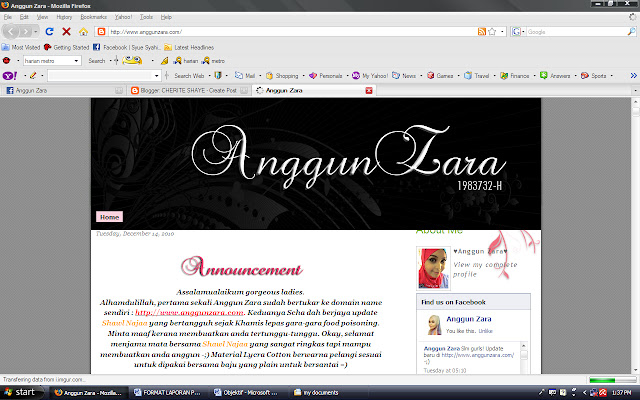The image size is (640, 400).
Task: Open the History menu
Action: click(x=64, y=17)
